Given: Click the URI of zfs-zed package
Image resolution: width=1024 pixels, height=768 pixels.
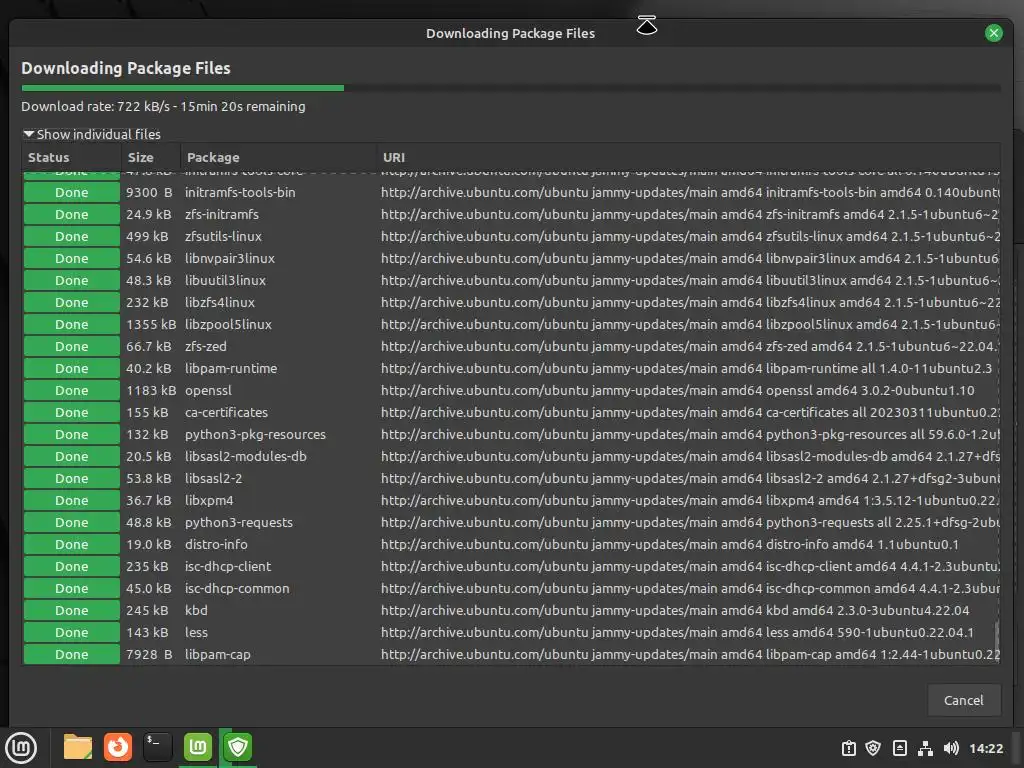Looking at the screenshot, I should point(690,346).
